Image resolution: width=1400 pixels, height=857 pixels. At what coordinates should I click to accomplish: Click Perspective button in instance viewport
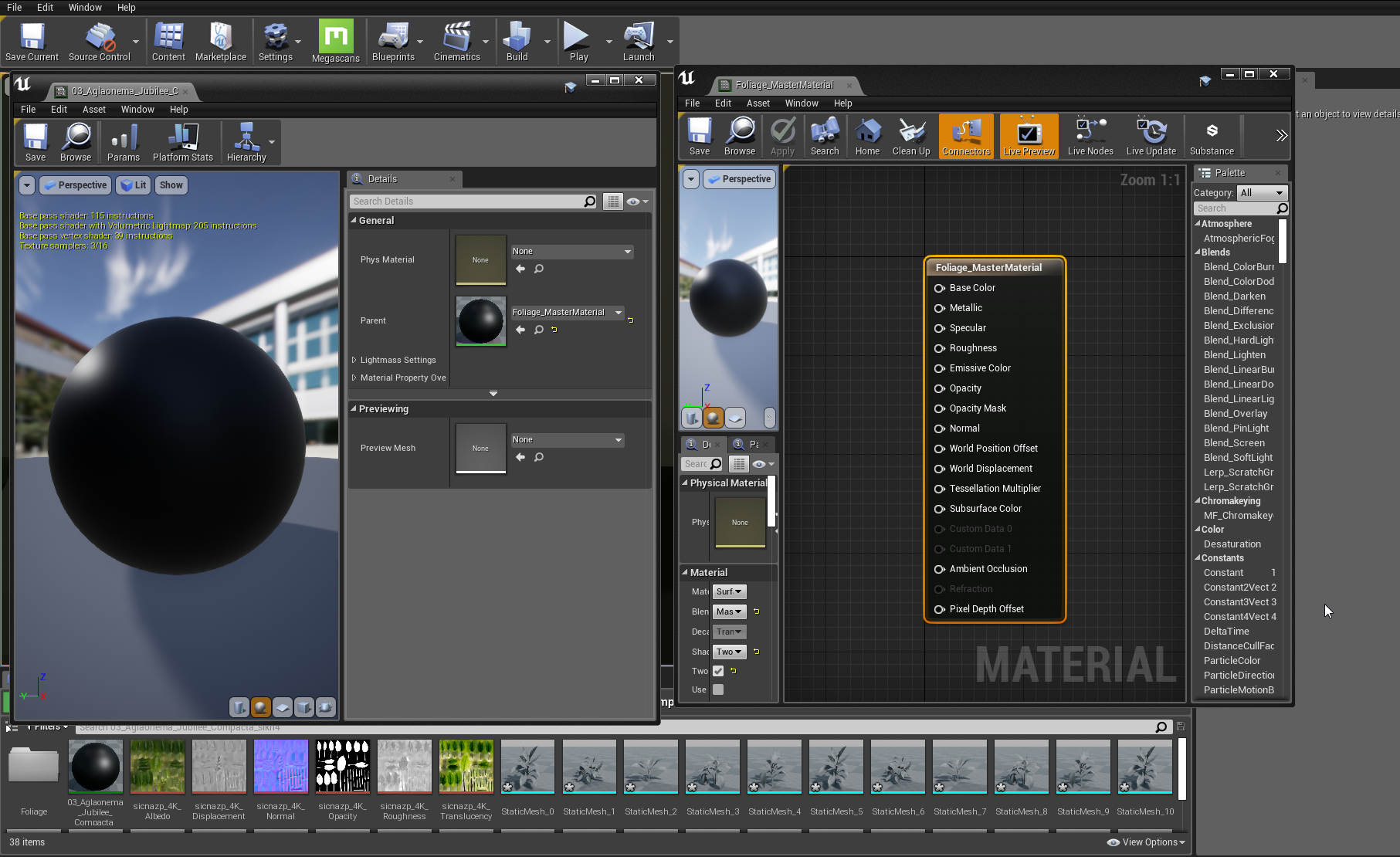[x=75, y=185]
